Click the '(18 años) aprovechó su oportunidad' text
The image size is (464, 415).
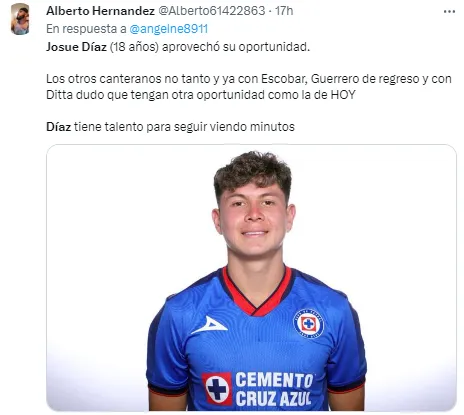pyautogui.click(x=210, y=47)
